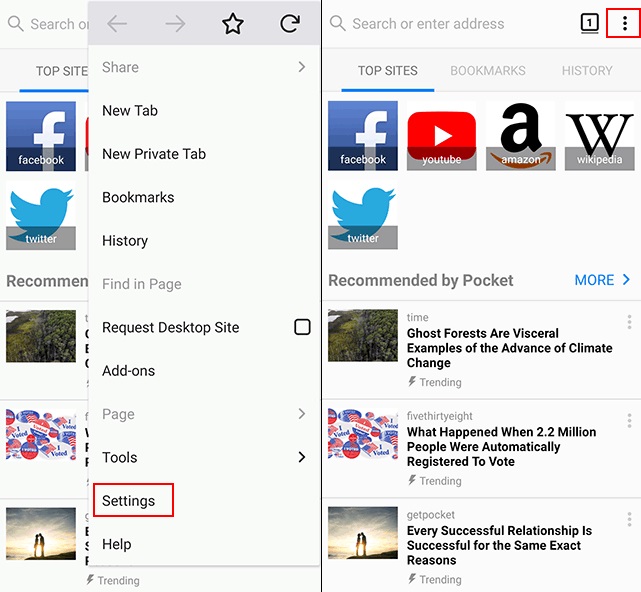The image size is (641, 592).
Task: Open Ghost Forests Are Visceral article
Action: [509, 348]
